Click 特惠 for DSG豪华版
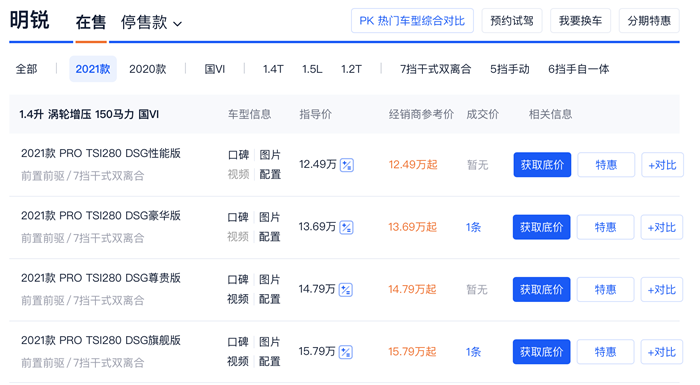700x385 pixels. click(605, 227)
